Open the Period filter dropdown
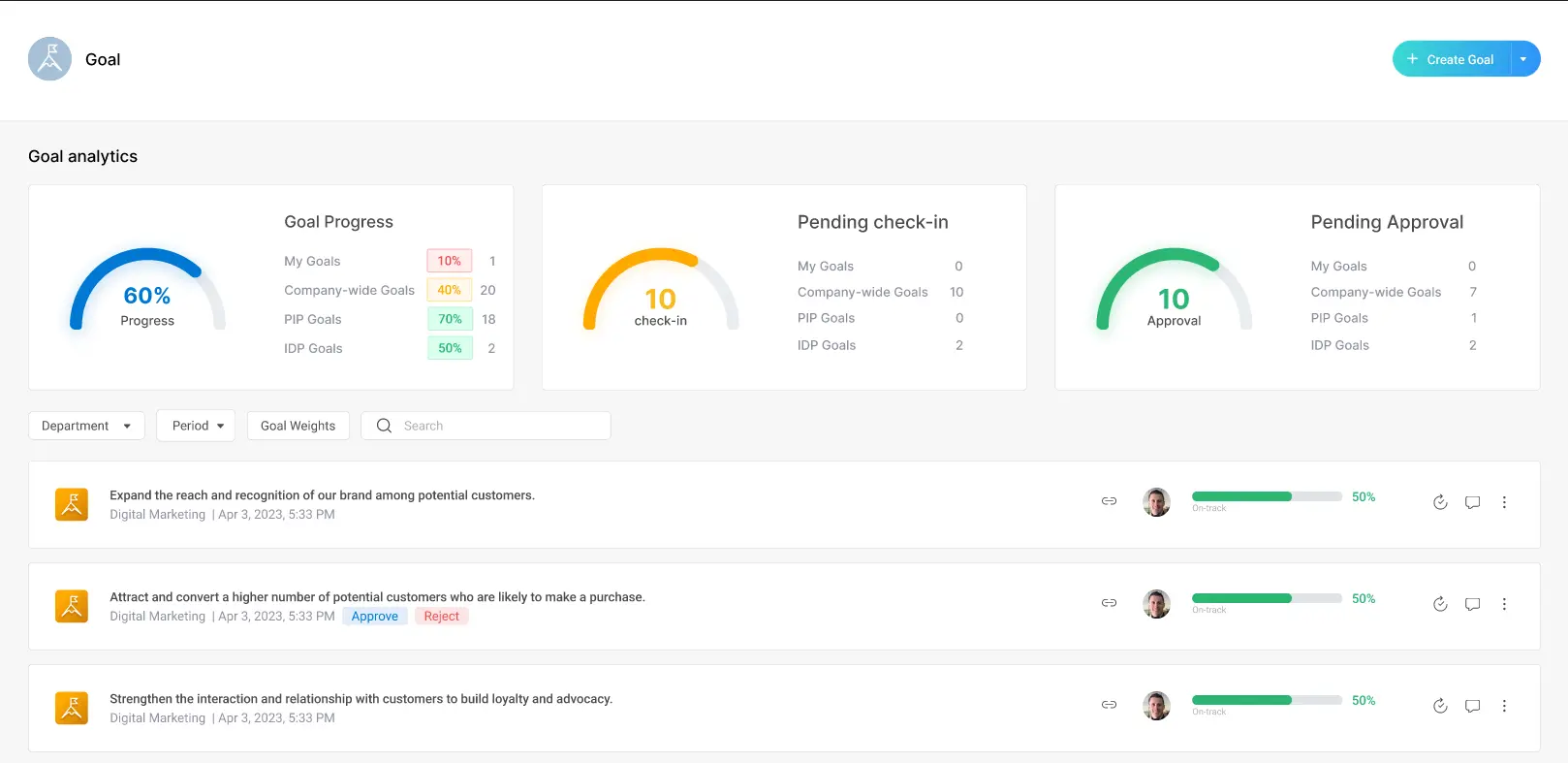1568x763 pixels. [197, 426]
